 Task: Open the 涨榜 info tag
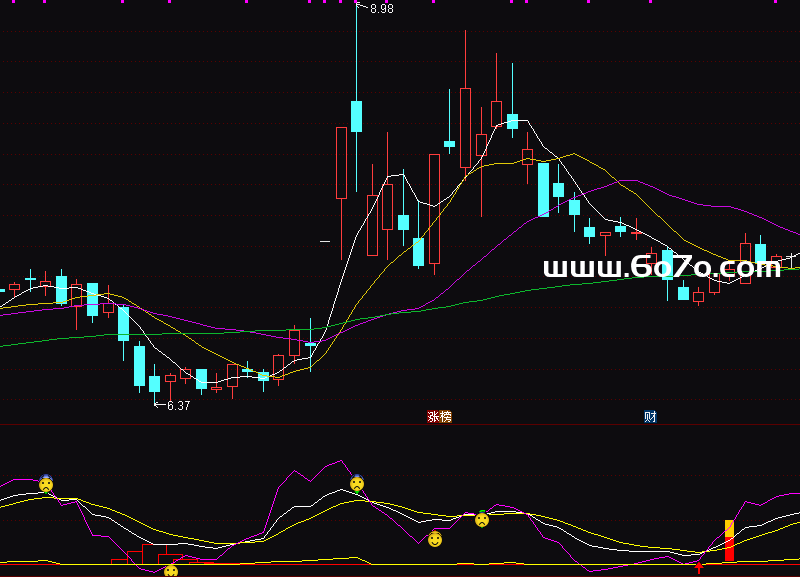pos(439,416)
